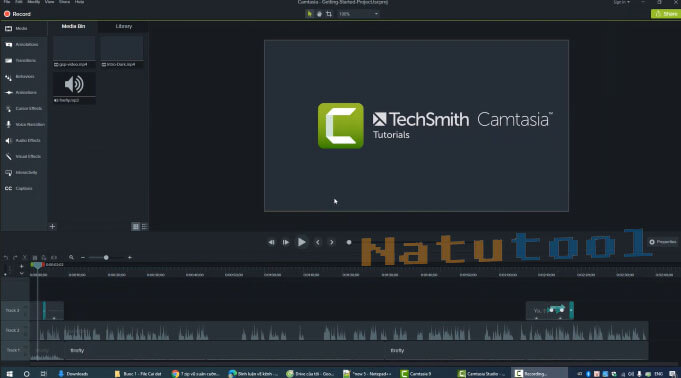Click the Undo icon above the timeline

coord(6,258)
